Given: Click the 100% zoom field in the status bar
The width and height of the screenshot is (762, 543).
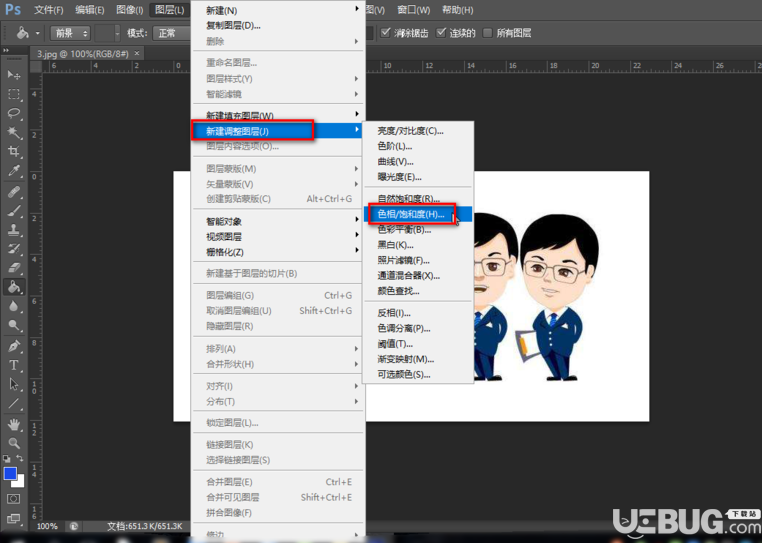Looking at the screenshot, I should point(48,526).
